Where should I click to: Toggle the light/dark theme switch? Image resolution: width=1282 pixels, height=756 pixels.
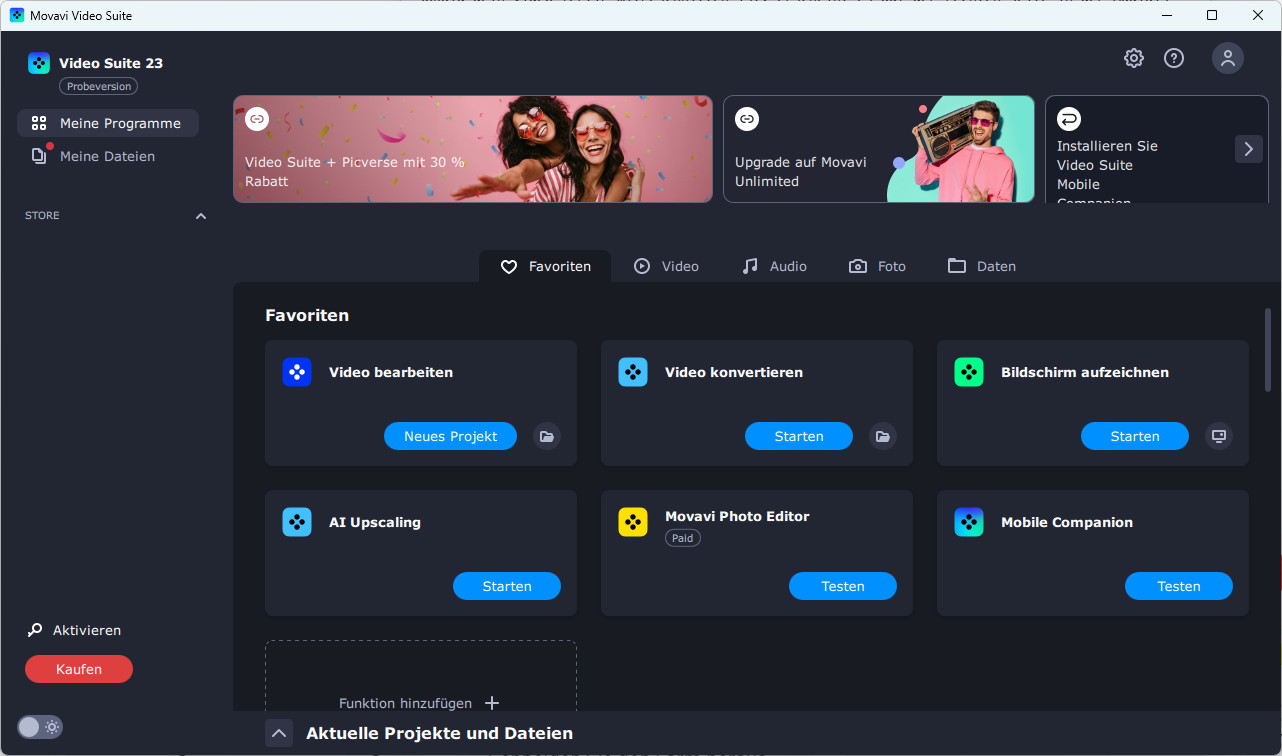[40, 727]
